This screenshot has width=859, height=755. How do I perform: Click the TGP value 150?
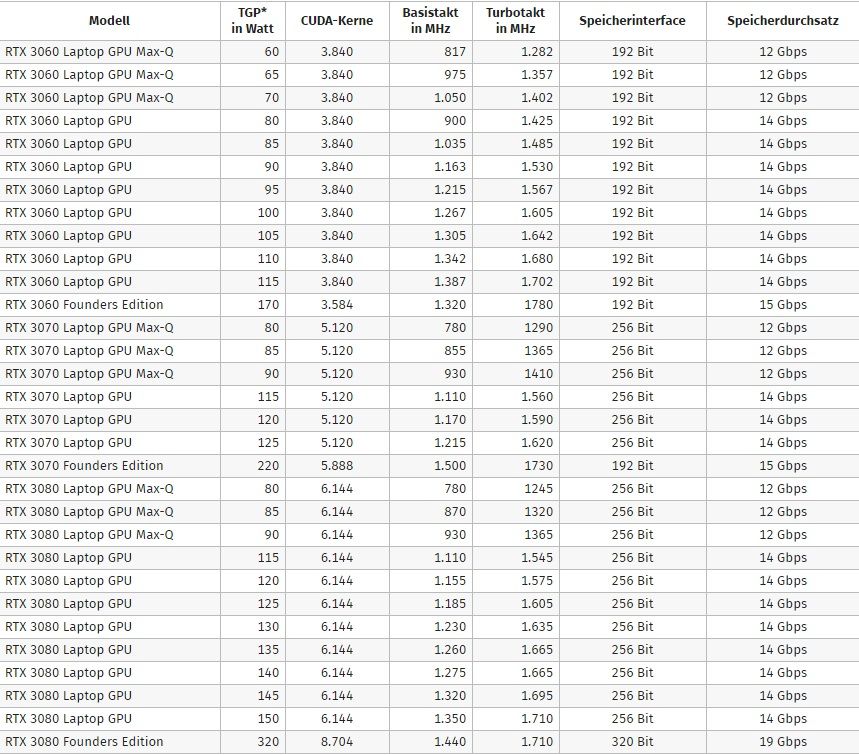click(268, 719)
